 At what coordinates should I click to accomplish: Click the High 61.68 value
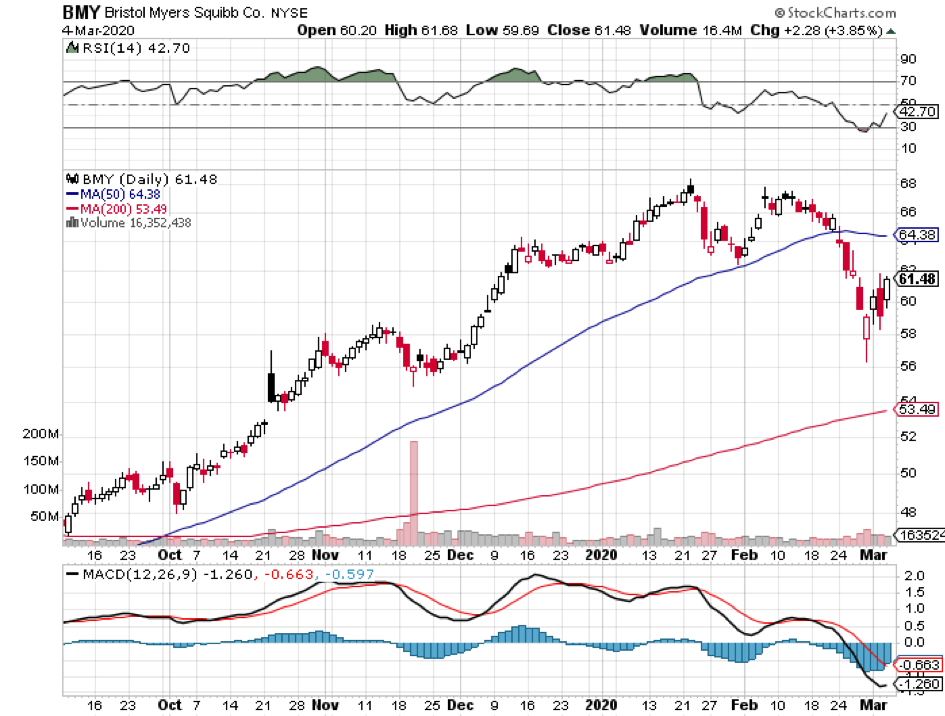pyautogui.click(x=421, y=30)
